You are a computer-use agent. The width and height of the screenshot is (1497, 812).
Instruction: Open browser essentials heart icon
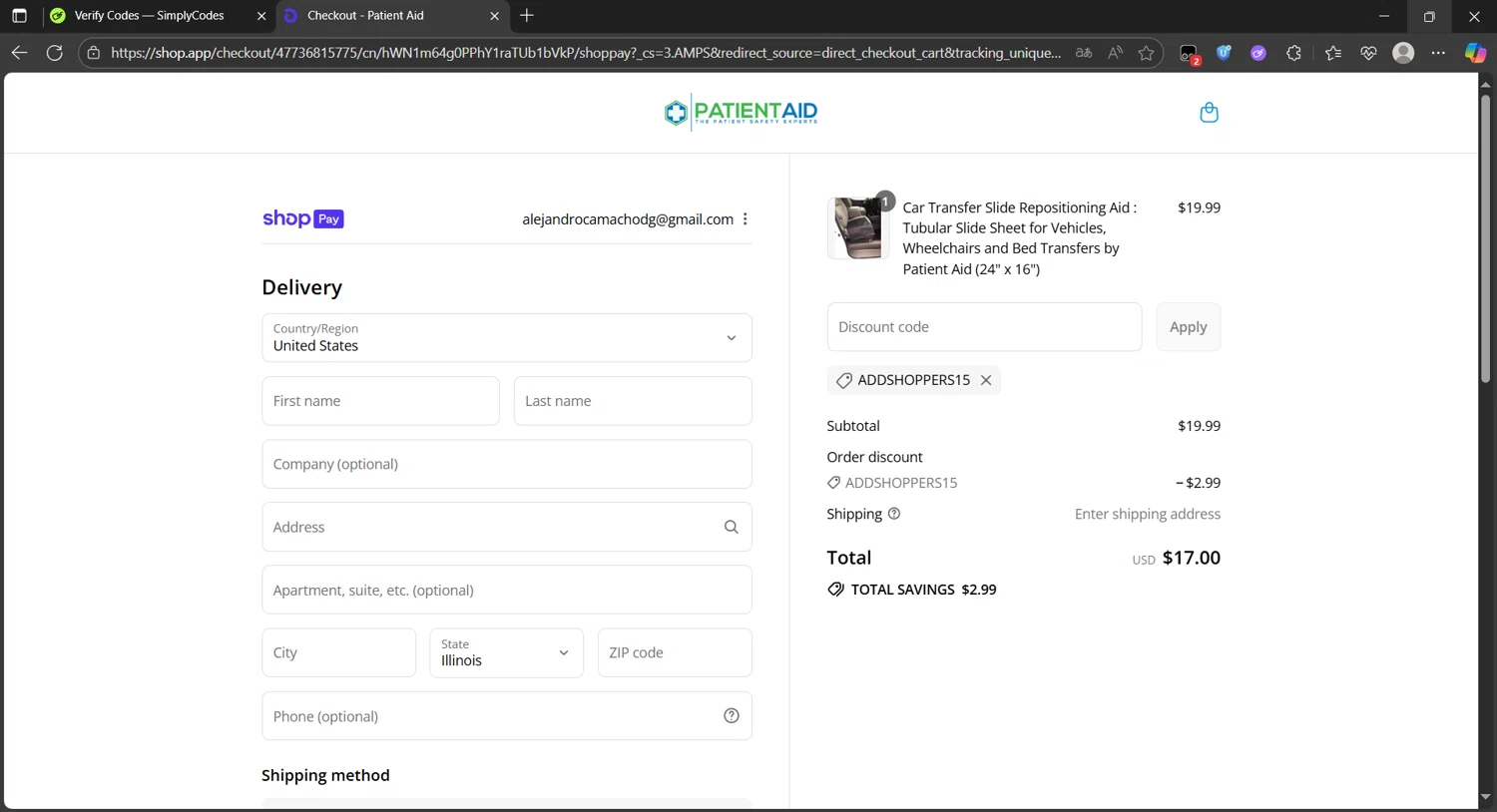[1368, 53]
